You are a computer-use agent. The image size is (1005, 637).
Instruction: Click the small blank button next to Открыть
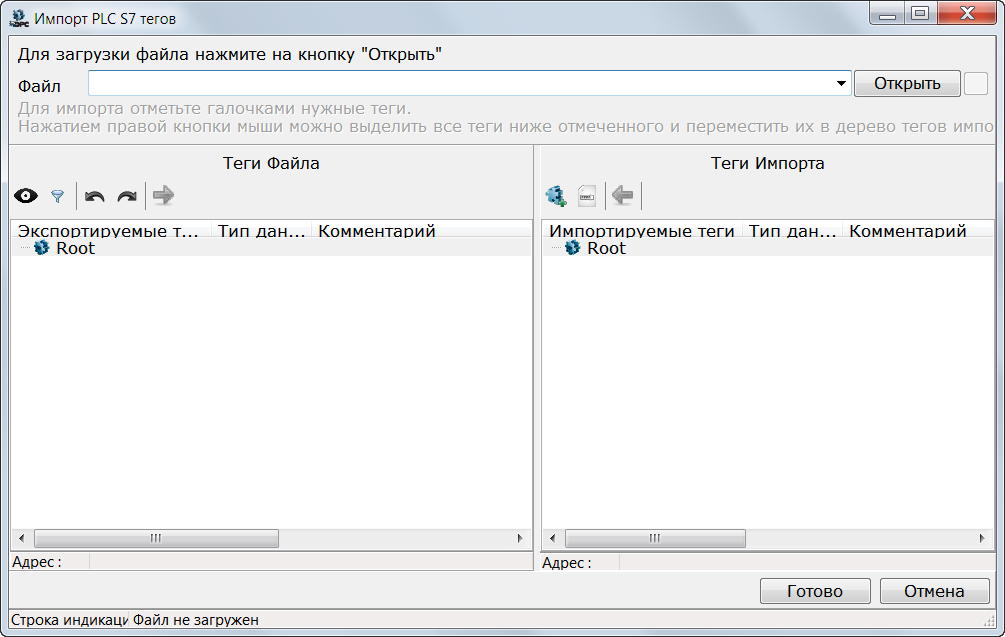point(976,83)
